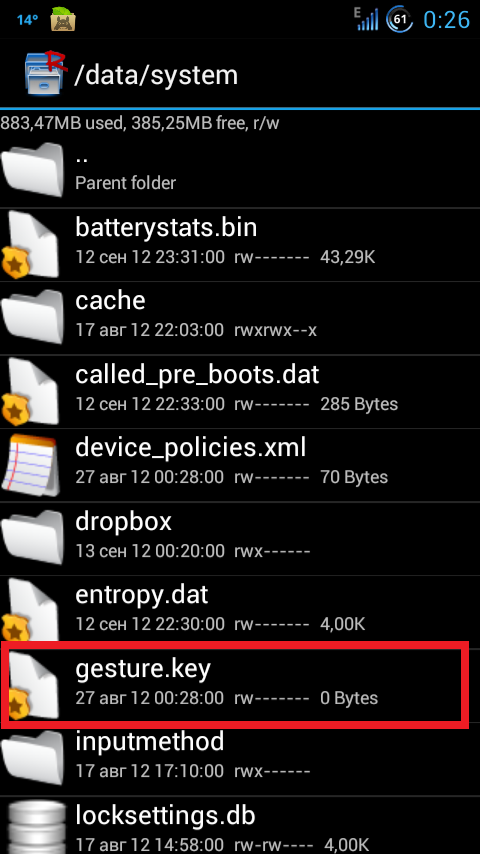Open the dropbox folder icon
The width and height of the screenshot is (480, 854).
coord(33,538)
